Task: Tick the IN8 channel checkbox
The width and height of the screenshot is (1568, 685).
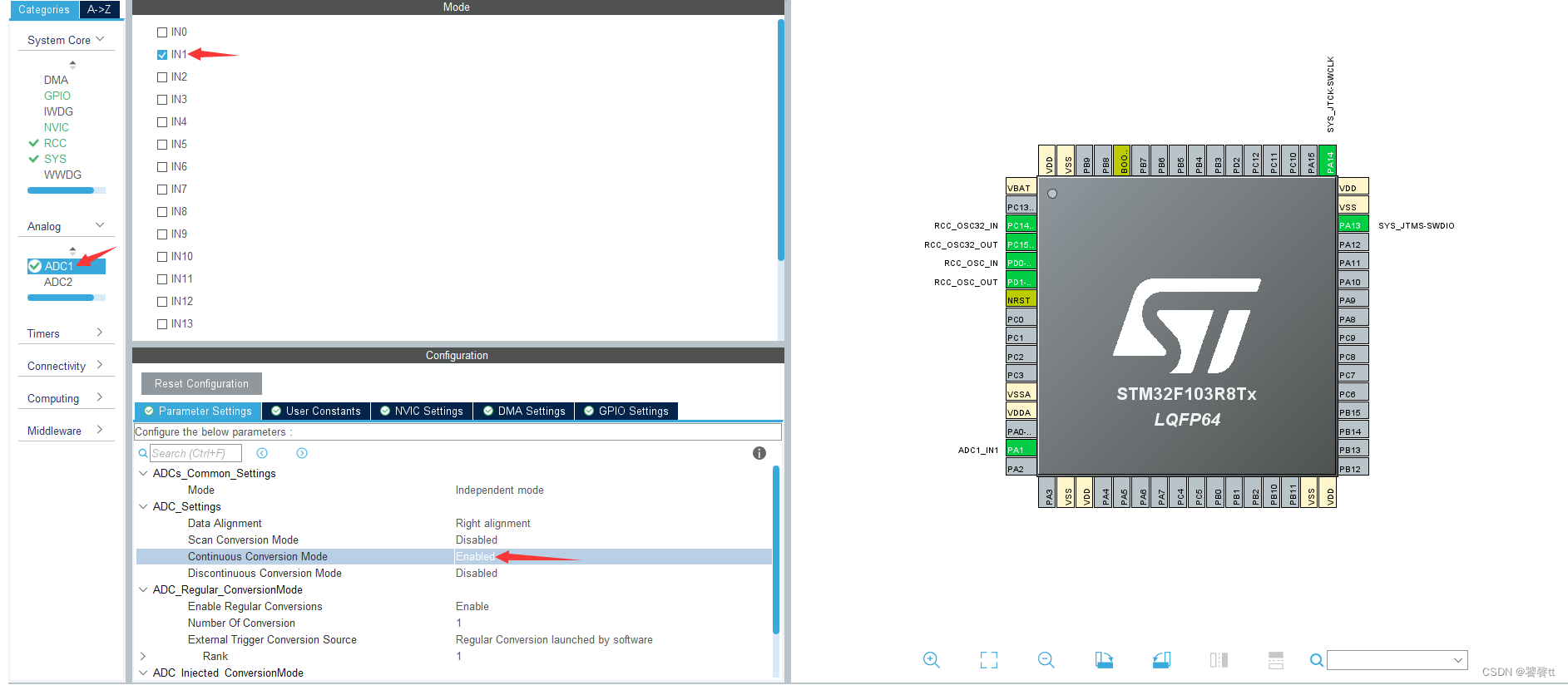Action: (162, 212)
